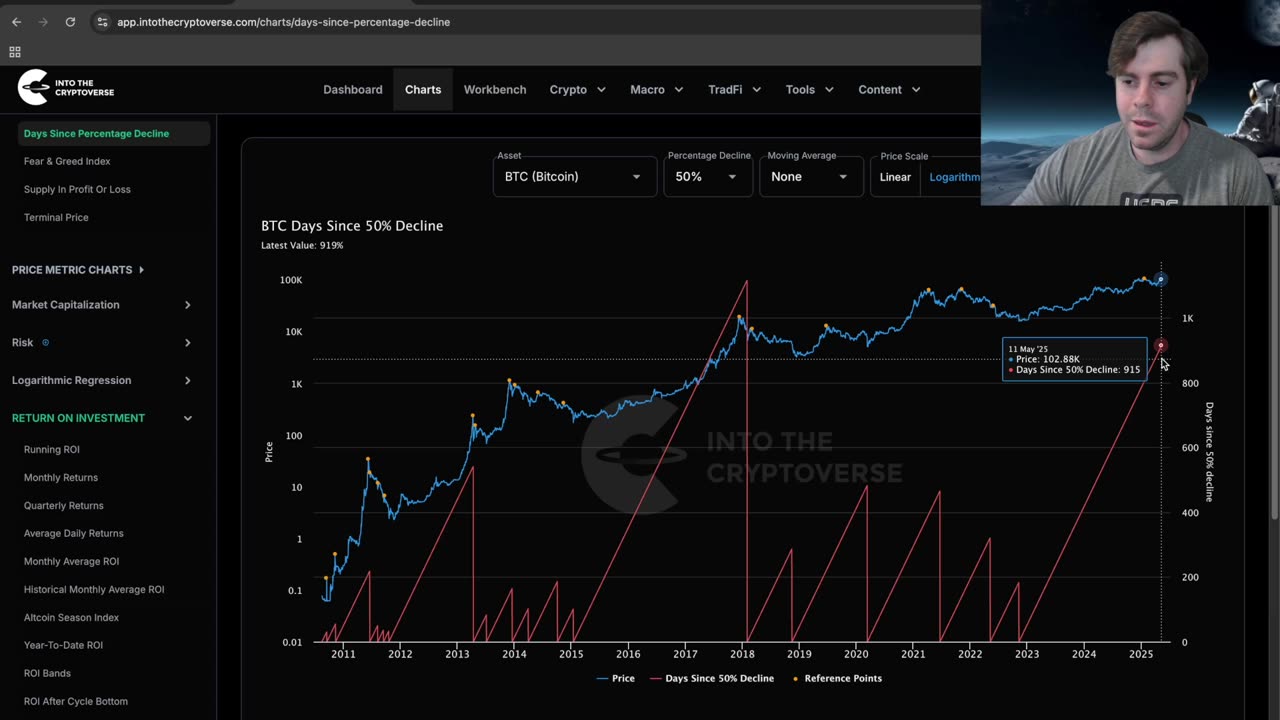The image size is (1280, 720).
Task: Toggle Reference Points in the legend
Action: (x=836, y=679)
